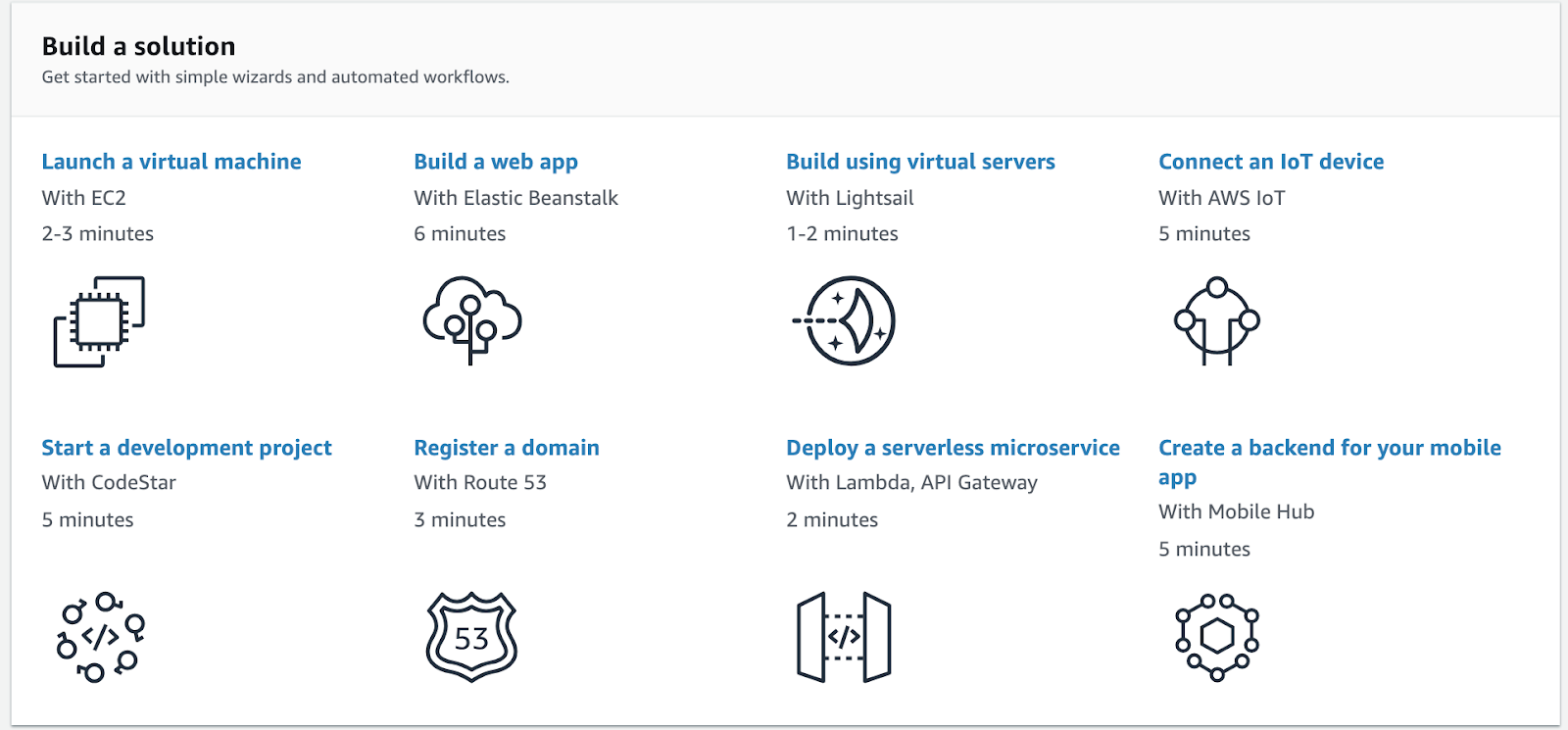Click the 1-2 minutes estimate

coord(842,234)
